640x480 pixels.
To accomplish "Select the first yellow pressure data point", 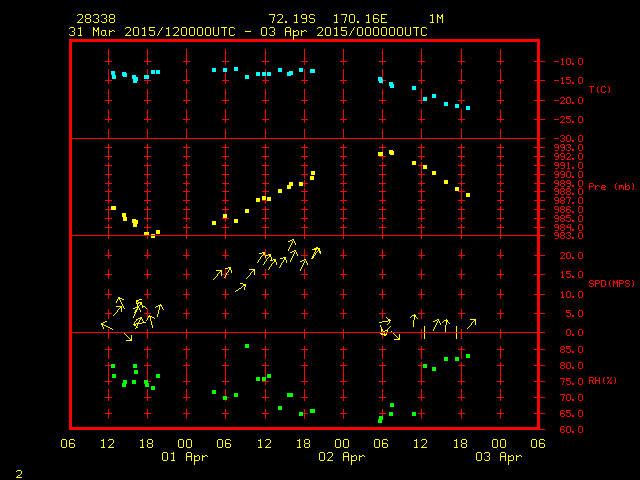I will [x=113, y=208].
